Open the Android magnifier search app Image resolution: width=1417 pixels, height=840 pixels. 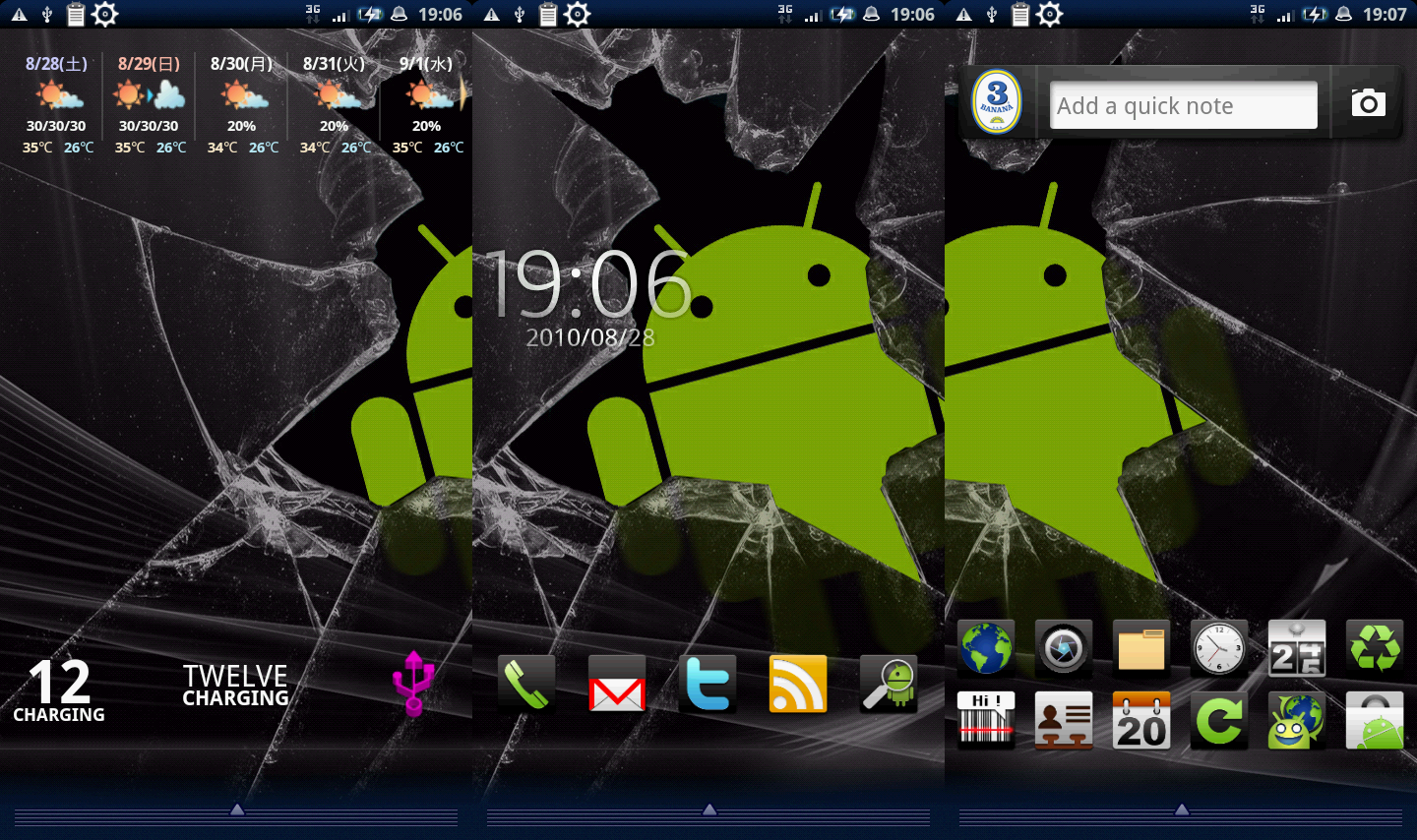[x=889, y=684]
